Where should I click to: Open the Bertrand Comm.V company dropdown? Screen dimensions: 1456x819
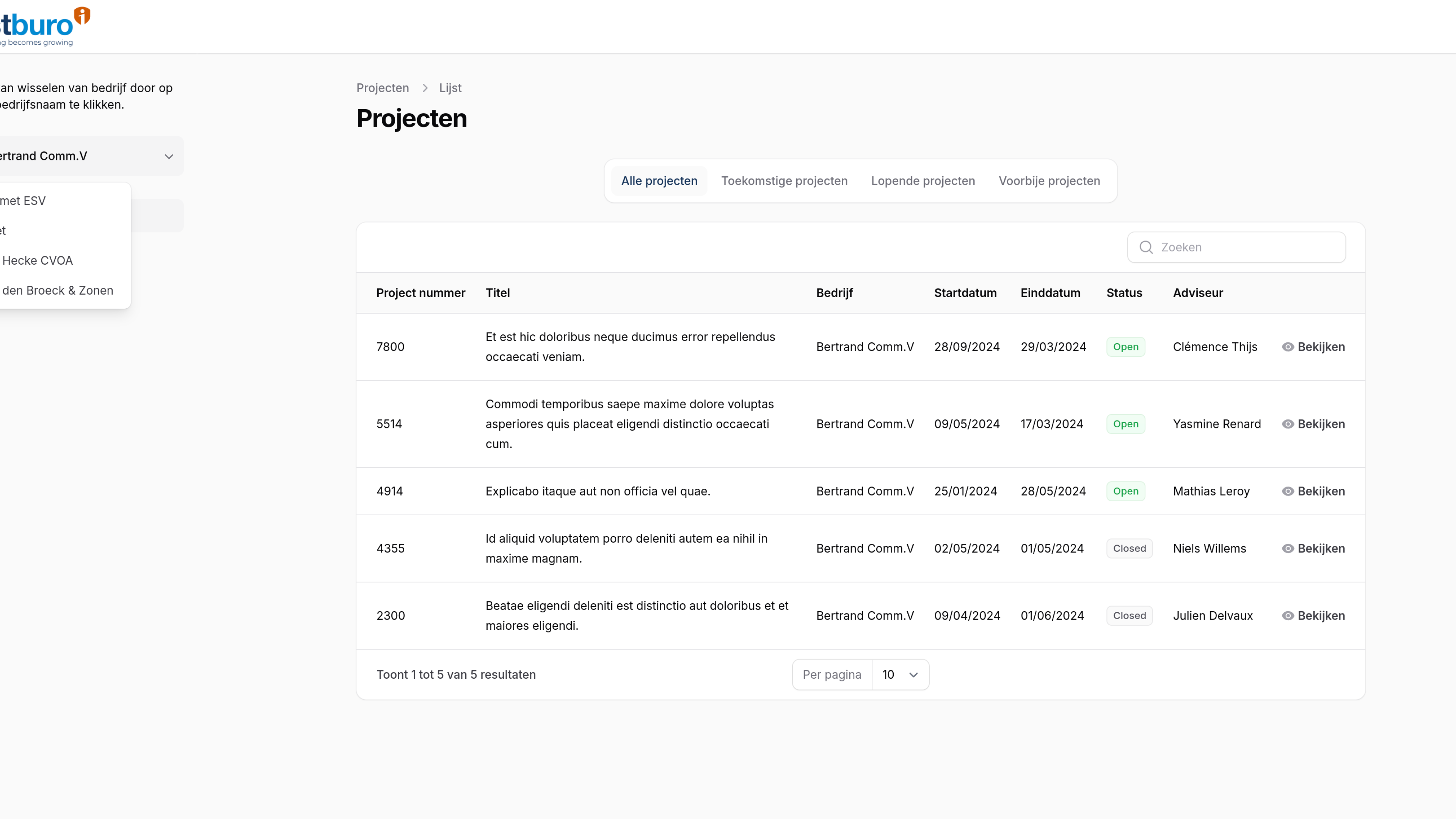coord(91,156)
